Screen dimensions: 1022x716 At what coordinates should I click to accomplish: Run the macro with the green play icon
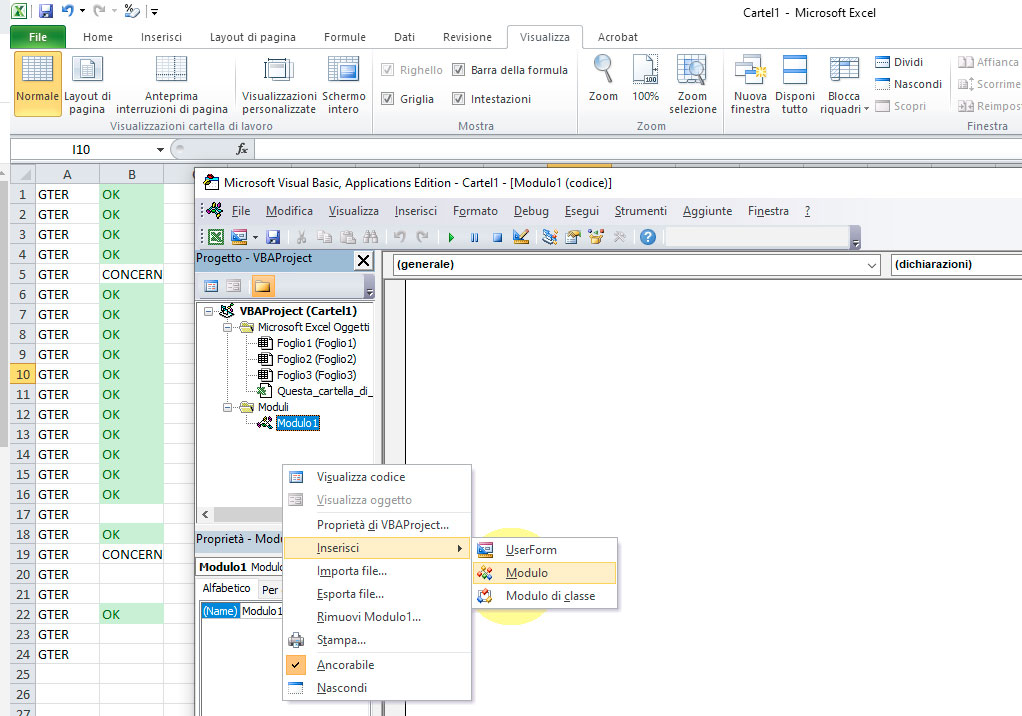pyautogui.click(x=451, y=238)
